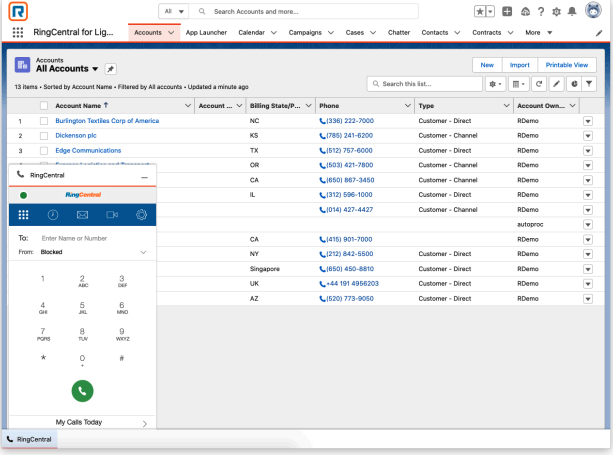Open the search scope All dropdown
The image size is (613, 455).
(174, 11)
